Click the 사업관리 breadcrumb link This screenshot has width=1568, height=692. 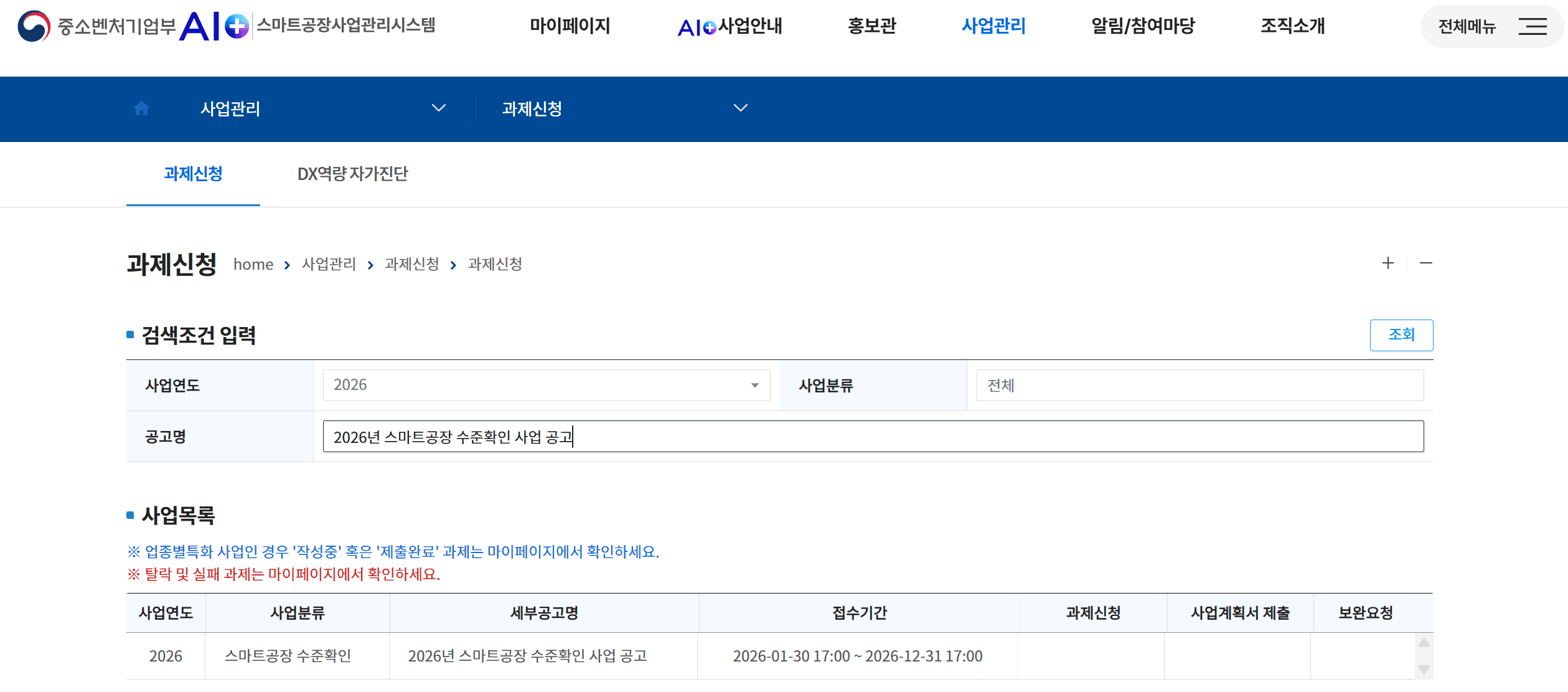coord(329,264)
